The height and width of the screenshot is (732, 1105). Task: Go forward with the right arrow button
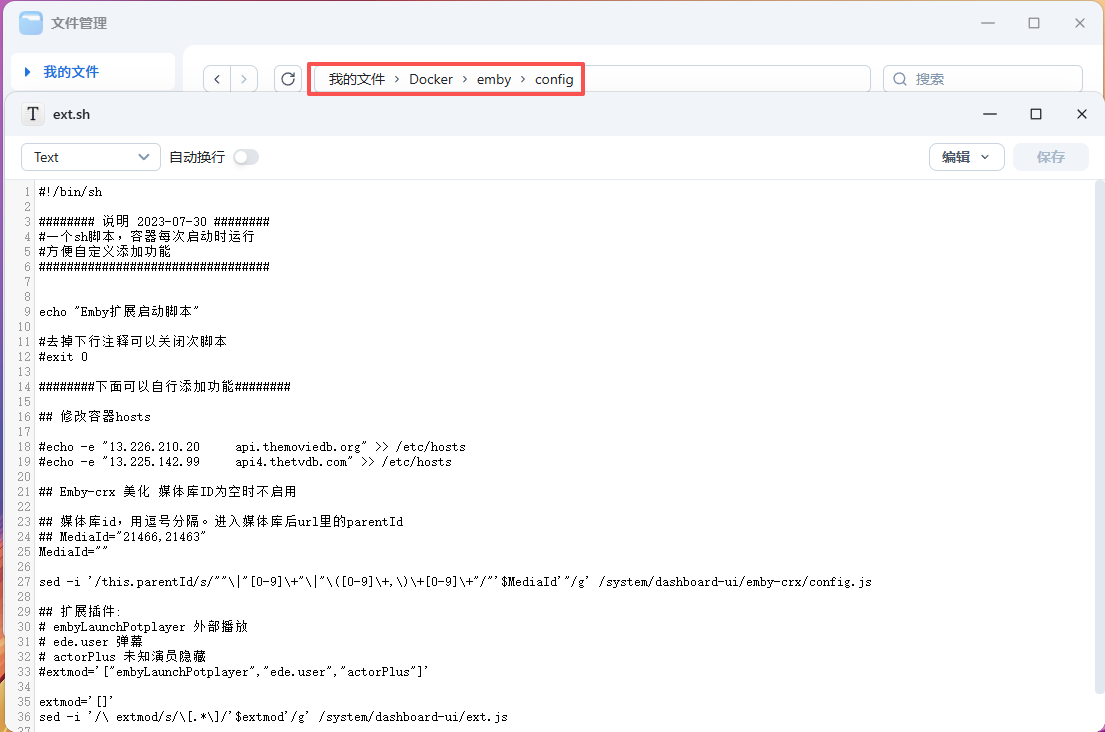244,79
